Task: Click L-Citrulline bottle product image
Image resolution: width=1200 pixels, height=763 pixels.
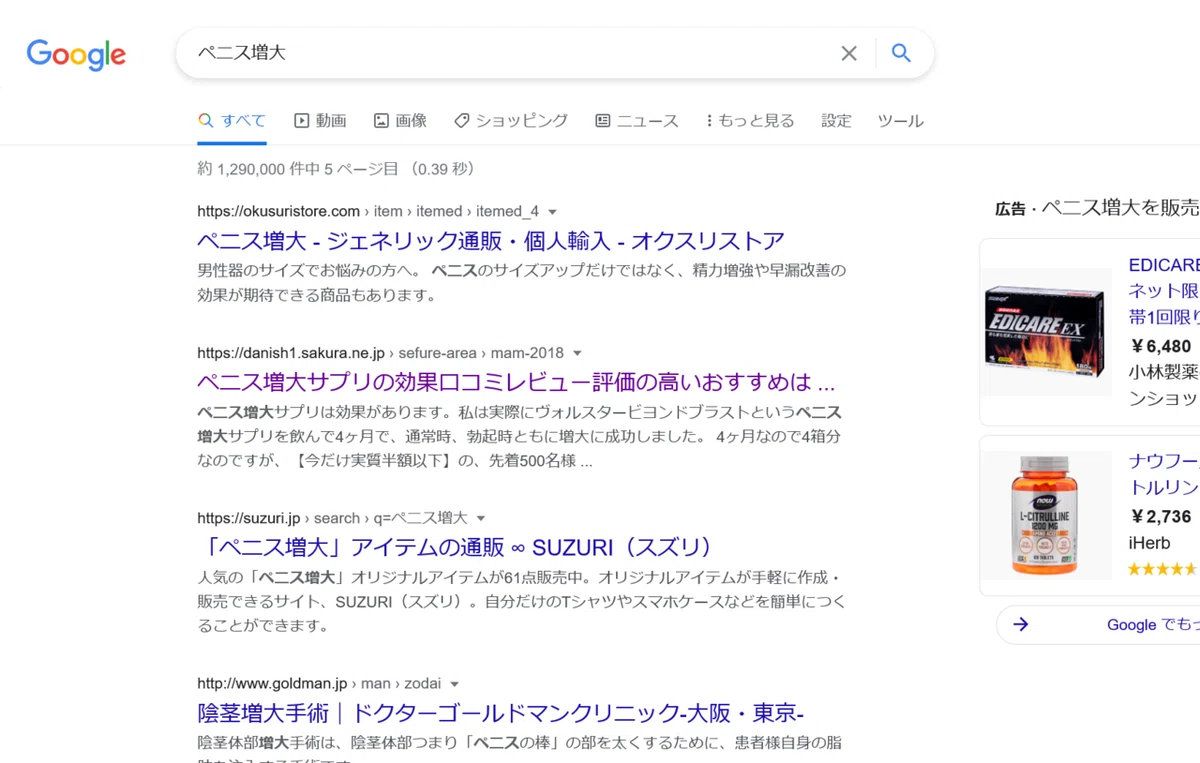Action: [1046, 515]
